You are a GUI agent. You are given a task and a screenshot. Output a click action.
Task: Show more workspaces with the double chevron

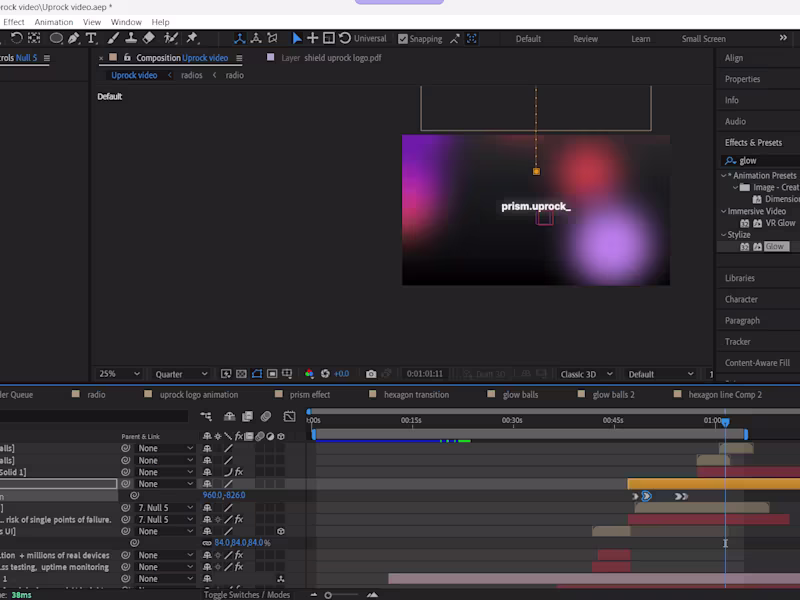783,38
